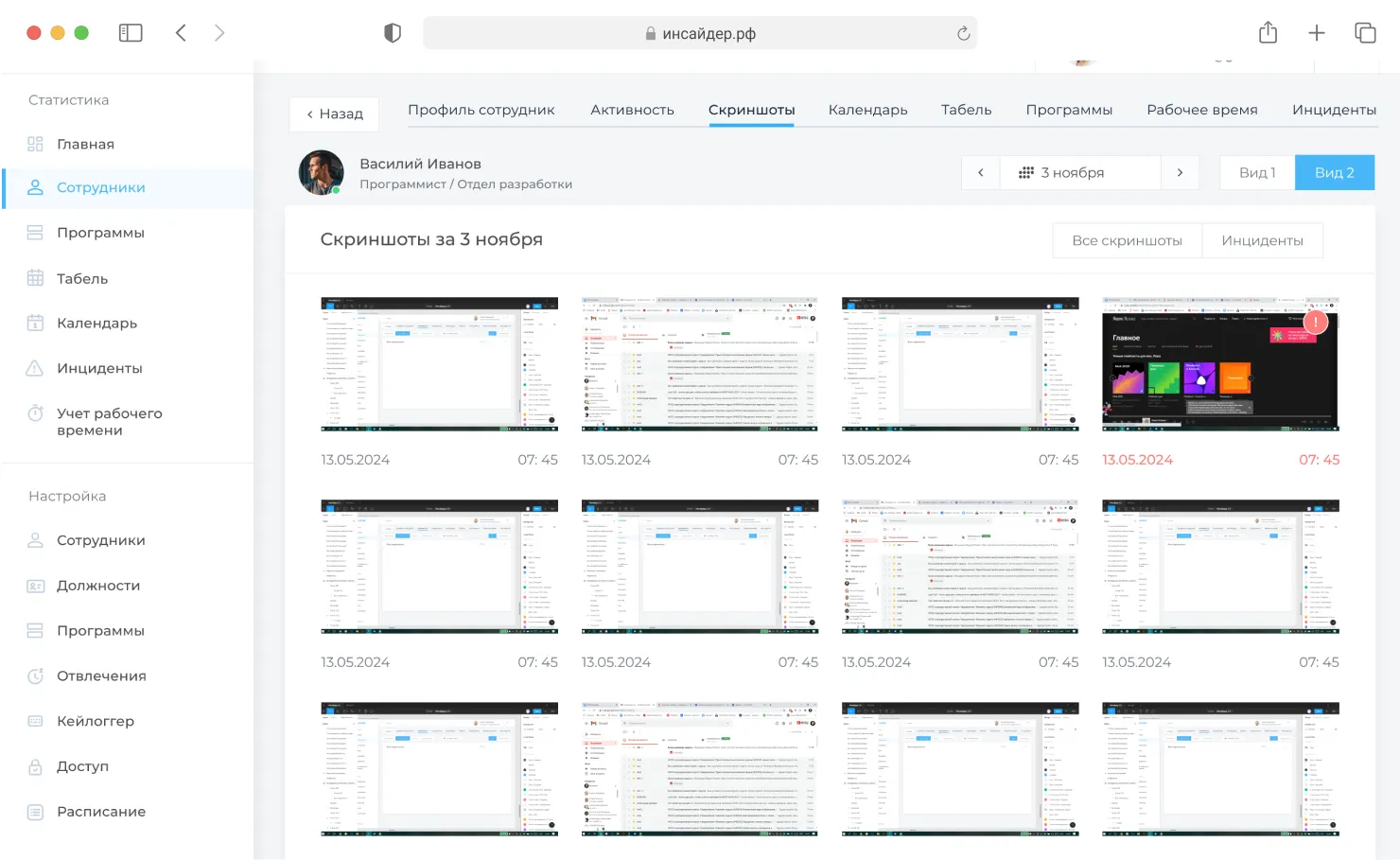Viewport: 1400px width, 860px height.
Task: Click the Доступ lock icon
Action: [35, 766]
